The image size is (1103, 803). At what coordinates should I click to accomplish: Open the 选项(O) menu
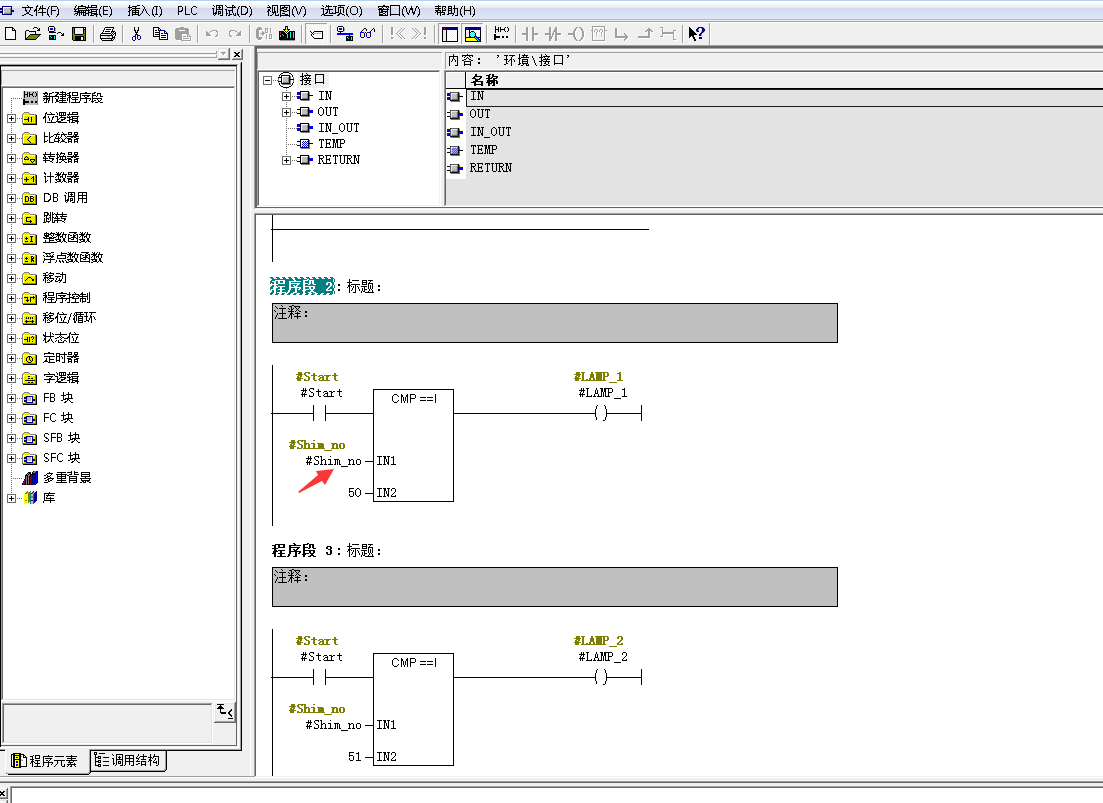coord(342,10)
